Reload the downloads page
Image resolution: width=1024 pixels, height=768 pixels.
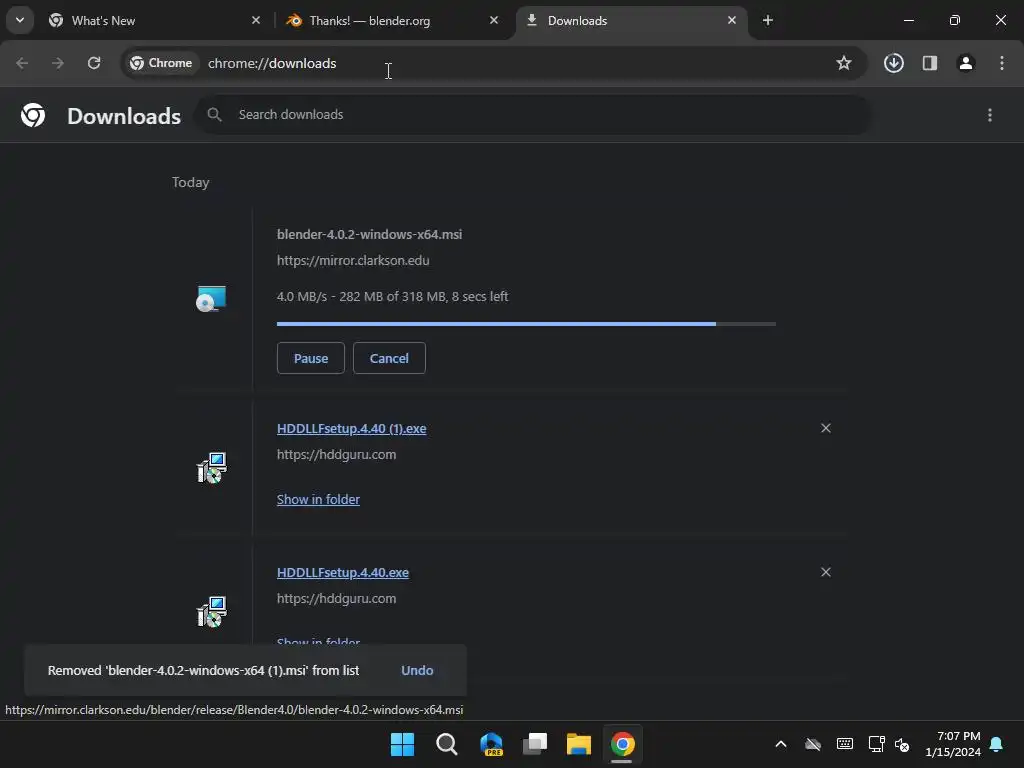tap(94, 63)
